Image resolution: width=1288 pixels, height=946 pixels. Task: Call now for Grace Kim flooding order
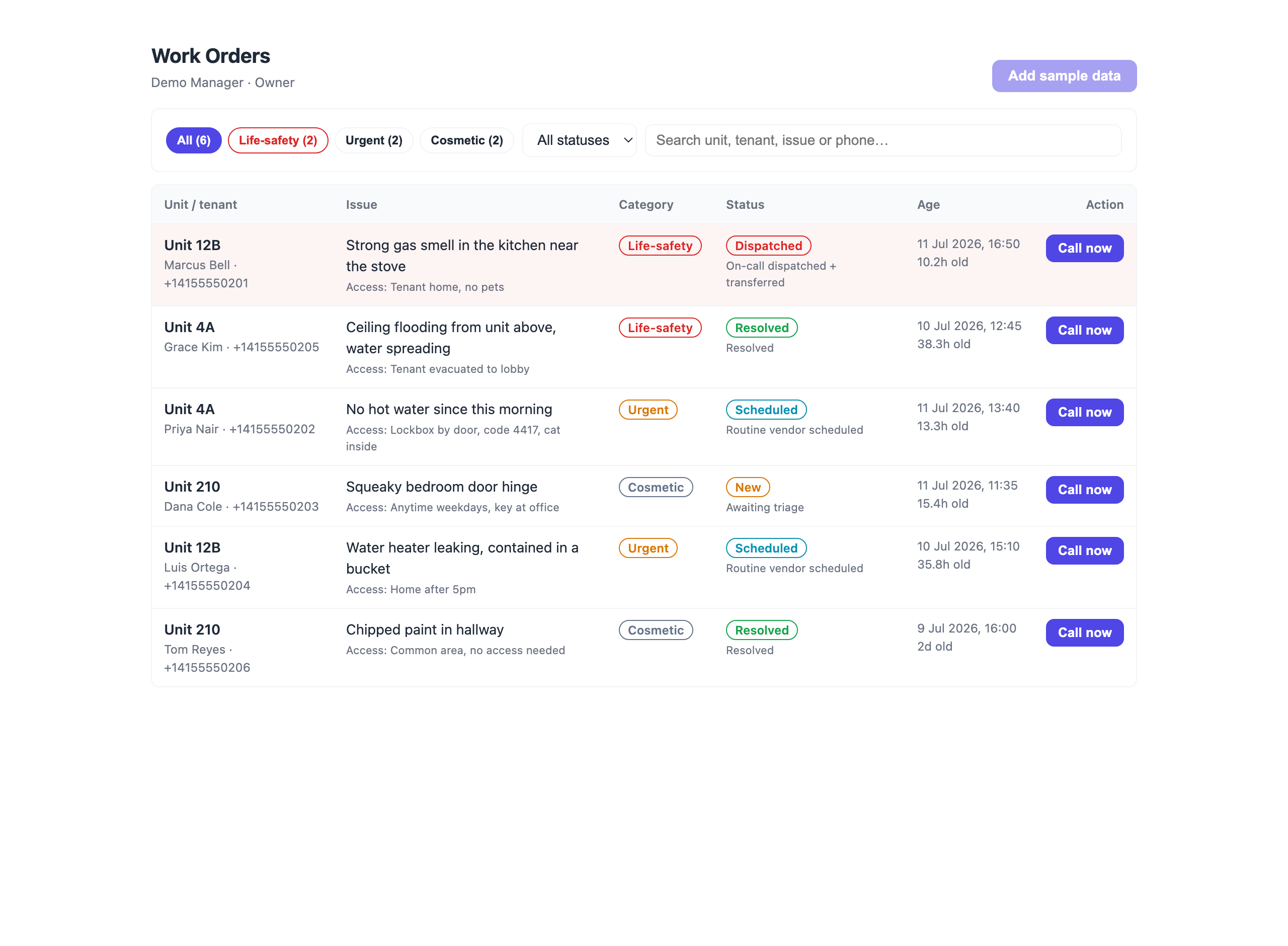click(1084, 330)
